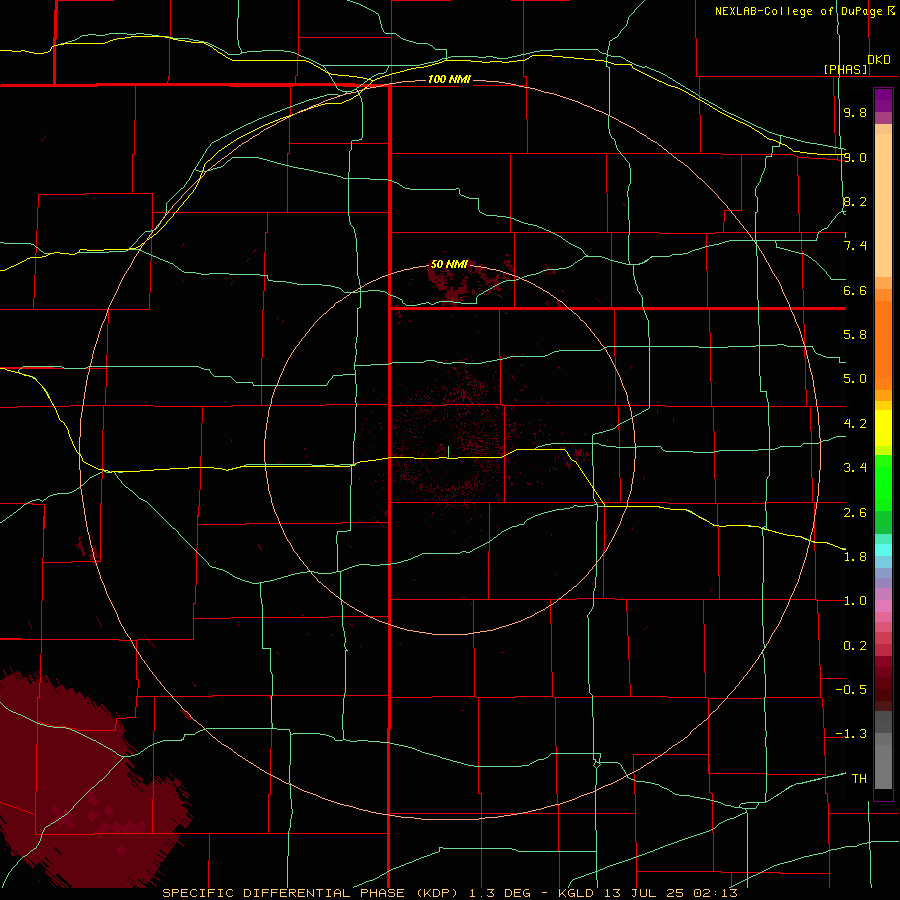
Task: Click the [PHAS] units label
Action: point(845,69)
